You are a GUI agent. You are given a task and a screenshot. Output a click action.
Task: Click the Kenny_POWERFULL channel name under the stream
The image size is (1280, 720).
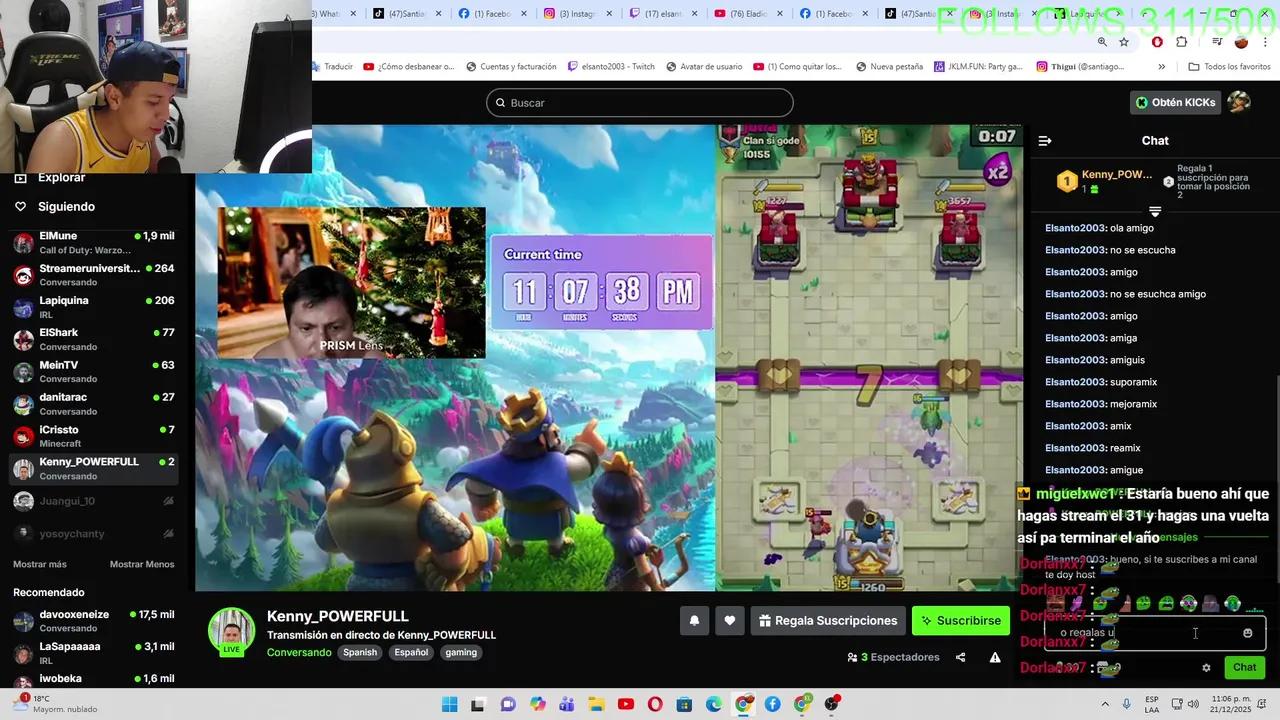[x=338, y=616]
